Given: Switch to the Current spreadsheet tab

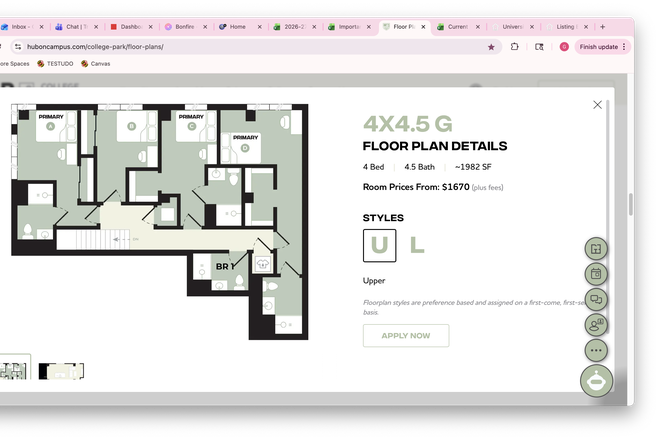Looking at the screenshot, I should (458, 27).
